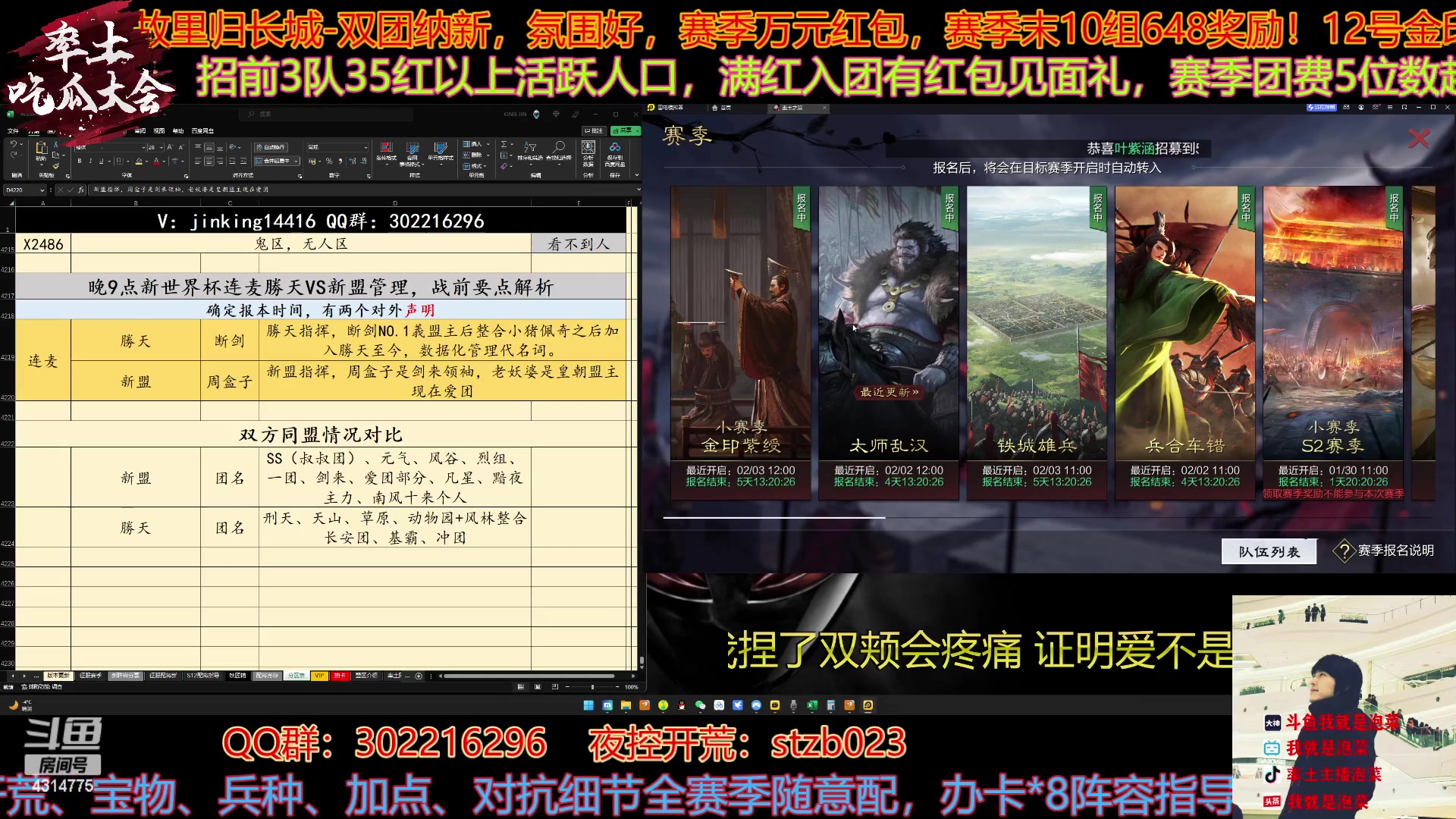Click Excel Format Painter brush icon
1456x819 pixels.
coord(56,165)
